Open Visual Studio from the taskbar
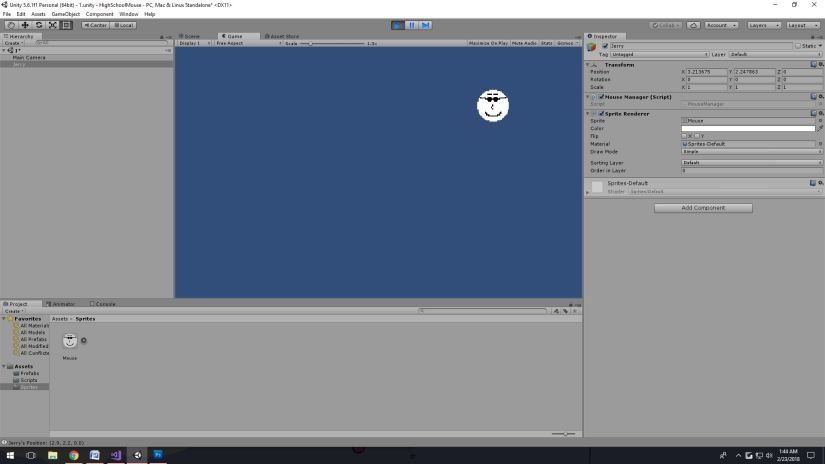 (x=115, y=455)
